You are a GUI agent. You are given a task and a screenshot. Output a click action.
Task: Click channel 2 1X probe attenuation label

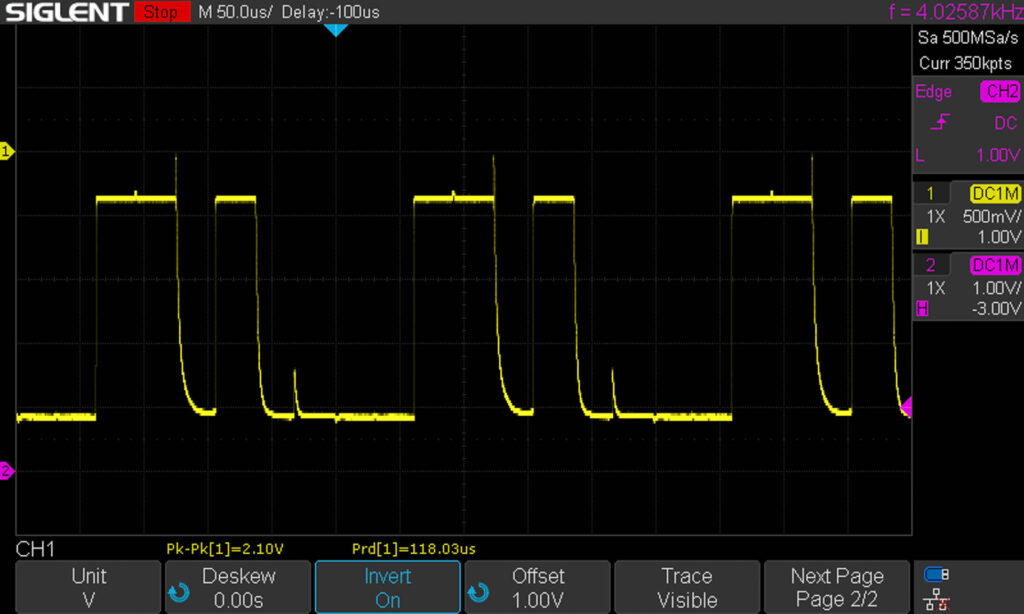point(936,288)
